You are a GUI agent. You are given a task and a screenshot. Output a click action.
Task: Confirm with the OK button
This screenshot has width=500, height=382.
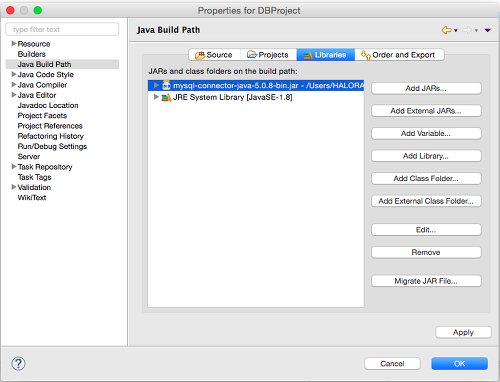(459, 363)
